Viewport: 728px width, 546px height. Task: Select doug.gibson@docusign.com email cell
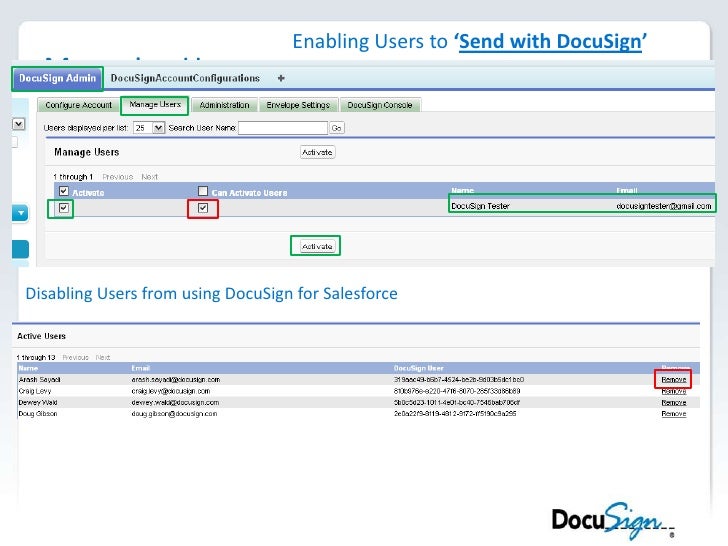click(x=174, y=414)
